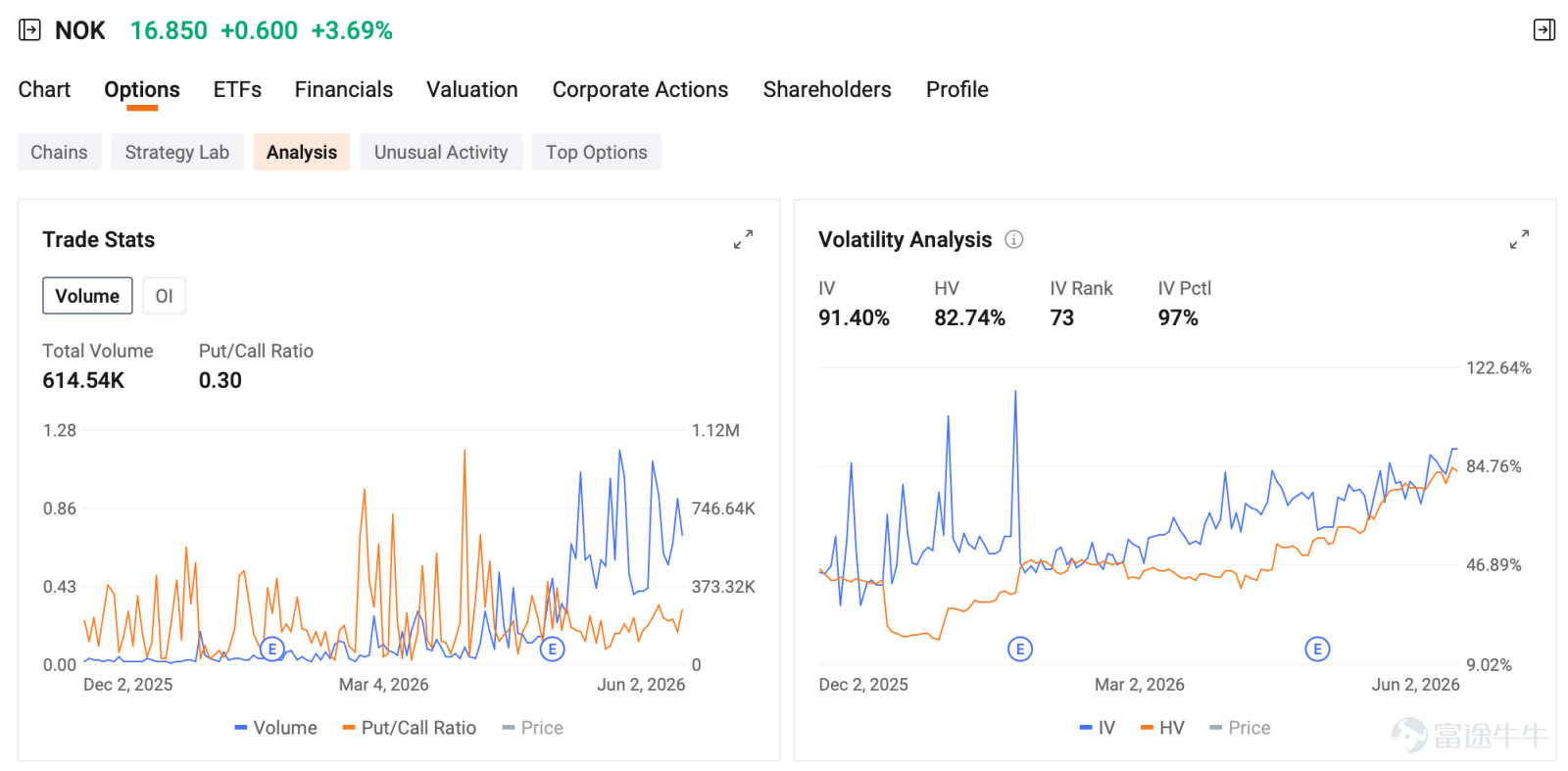Click the +3.69% change value
Image resolution: width=1568 pixels, height=771 pixels.
pos(352,30)
